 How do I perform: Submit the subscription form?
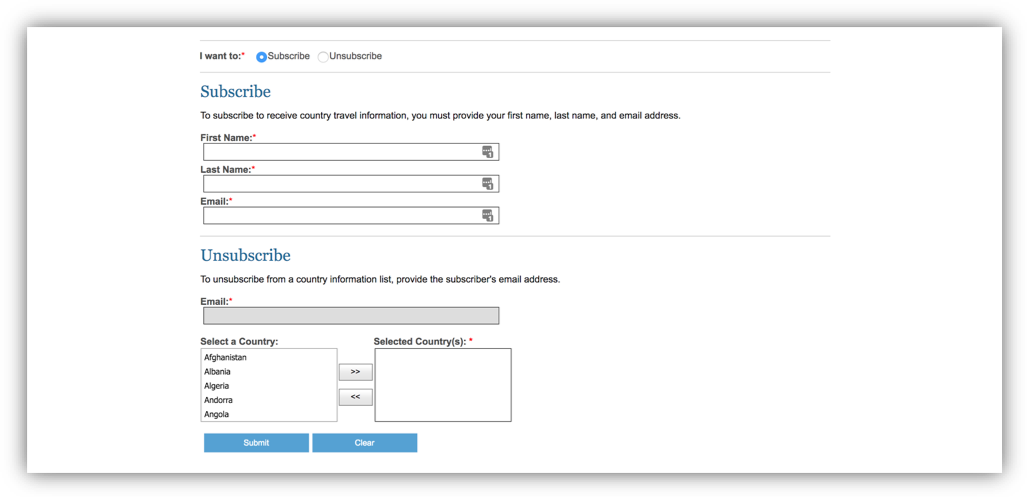tap(256, 443)
